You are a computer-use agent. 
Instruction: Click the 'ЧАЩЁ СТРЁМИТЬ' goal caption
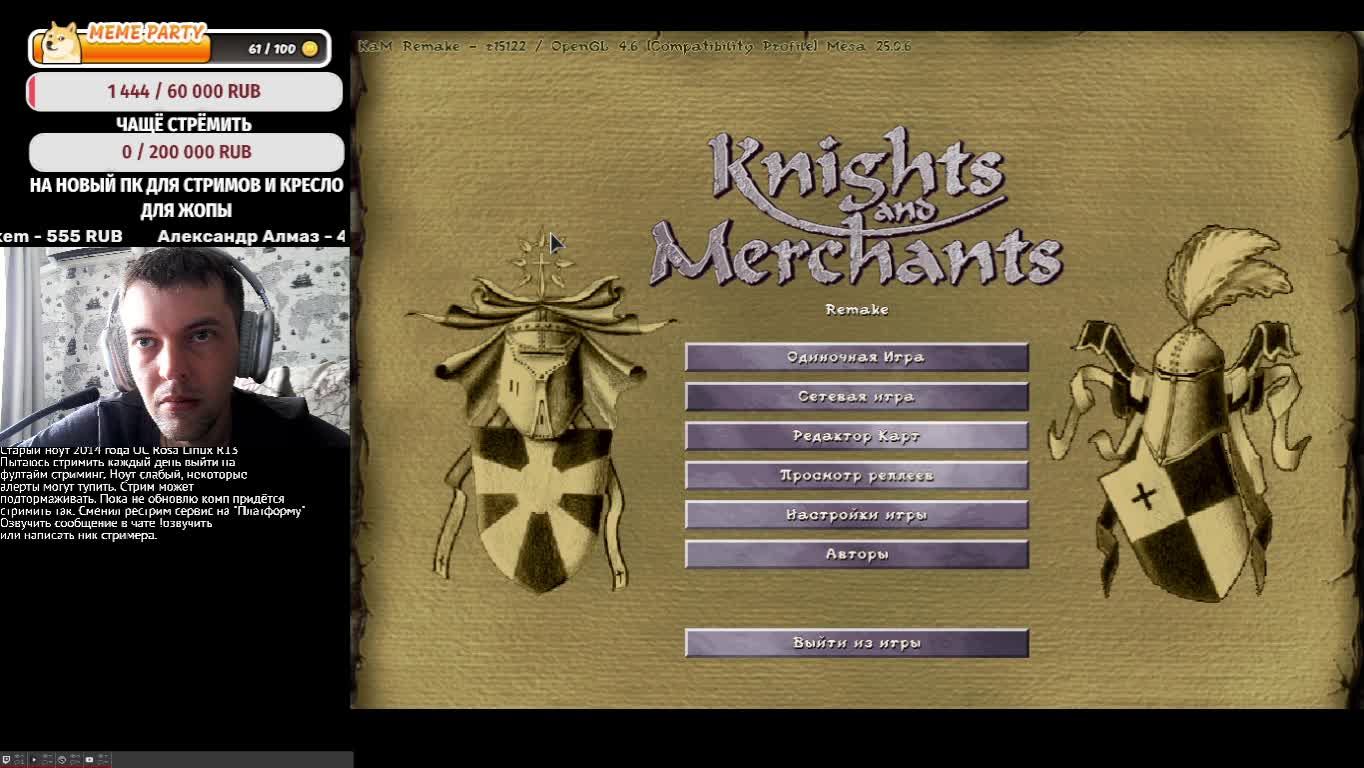184,125
